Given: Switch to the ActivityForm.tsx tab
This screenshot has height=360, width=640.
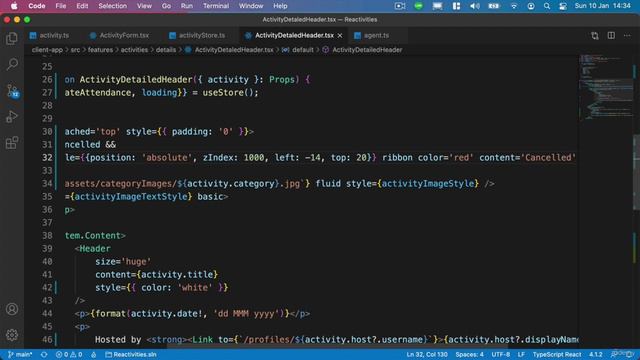Looking at the screenshot, I should (x=119, y=36).
